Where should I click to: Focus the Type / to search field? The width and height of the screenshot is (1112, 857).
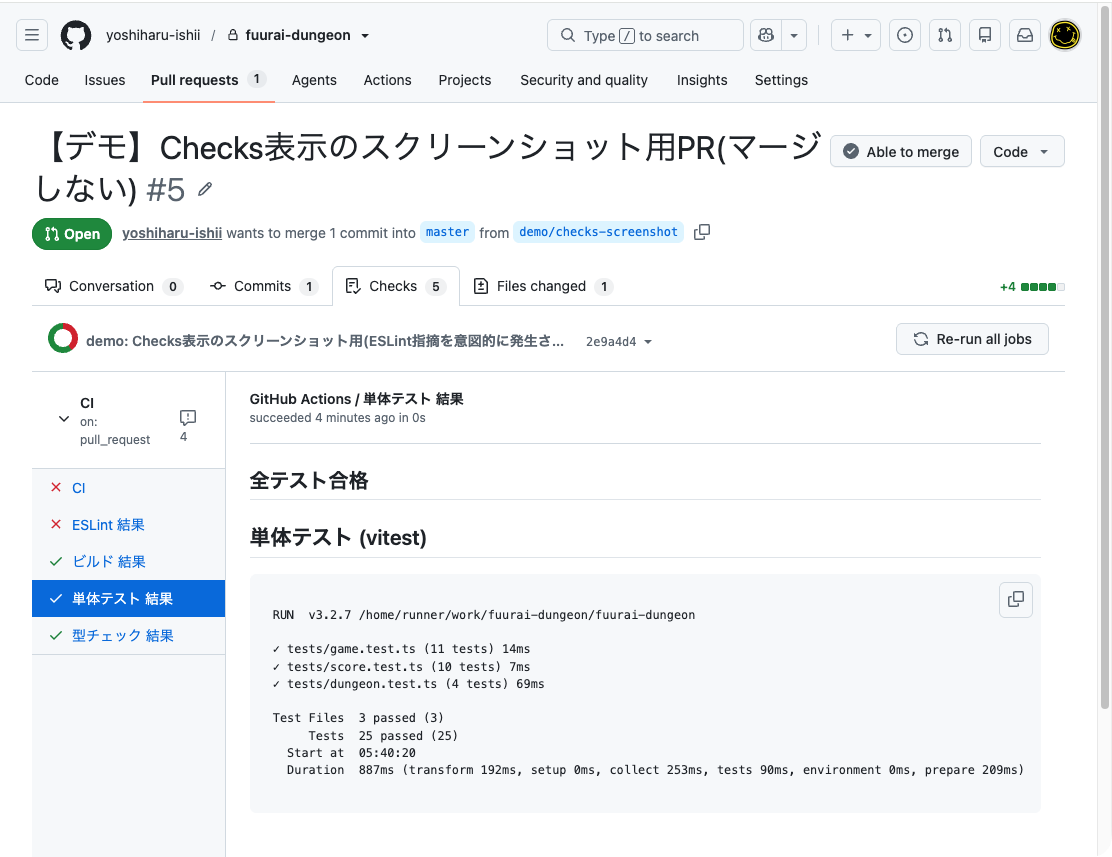point(645,35)
